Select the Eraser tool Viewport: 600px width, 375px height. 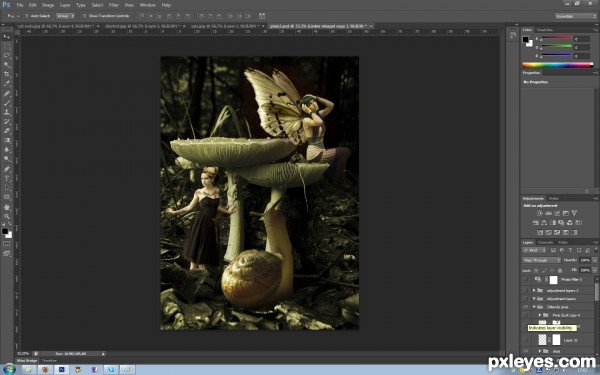7,131
